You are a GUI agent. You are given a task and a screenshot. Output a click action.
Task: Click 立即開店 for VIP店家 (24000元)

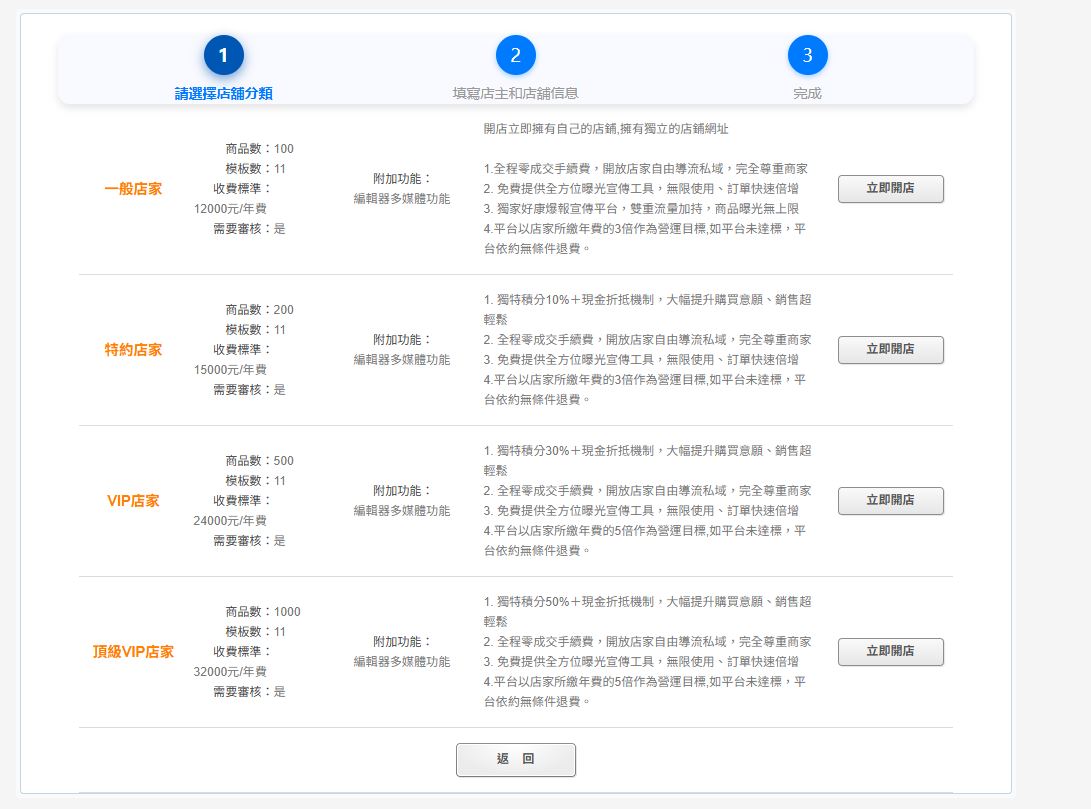pos(891,500)
